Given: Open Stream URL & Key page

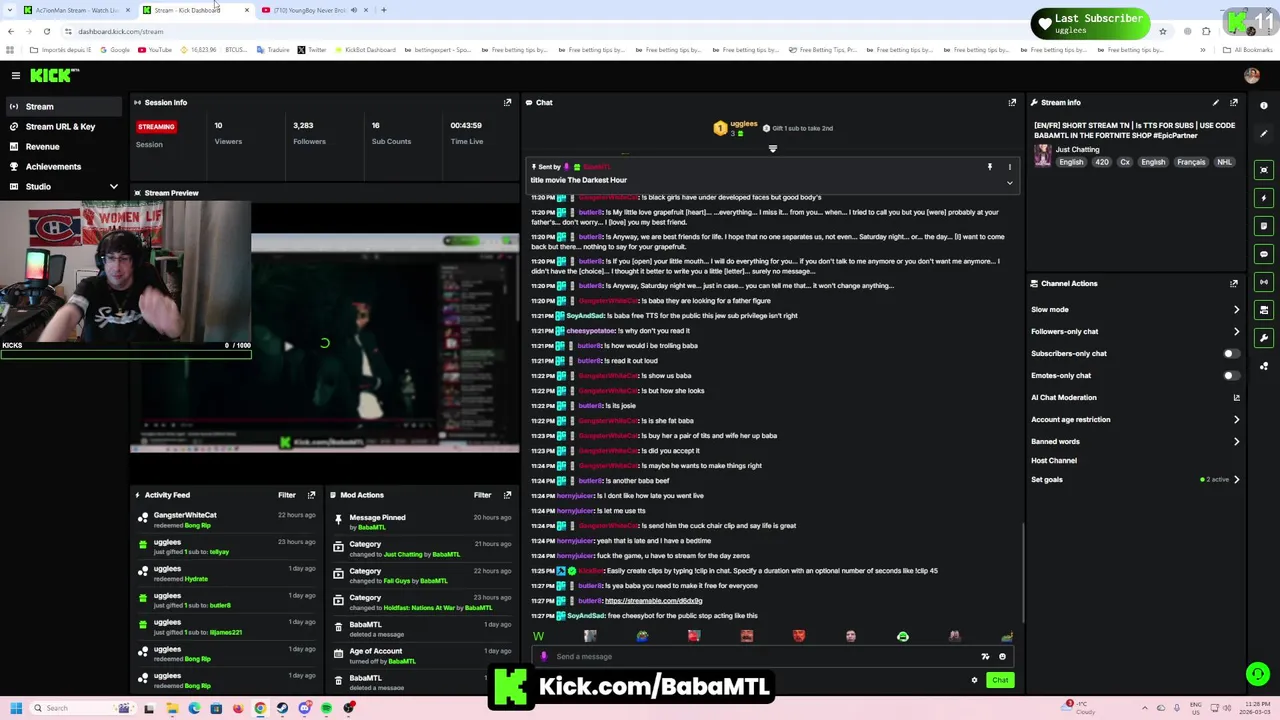Looking at the screenshot, I should point(60,126).
